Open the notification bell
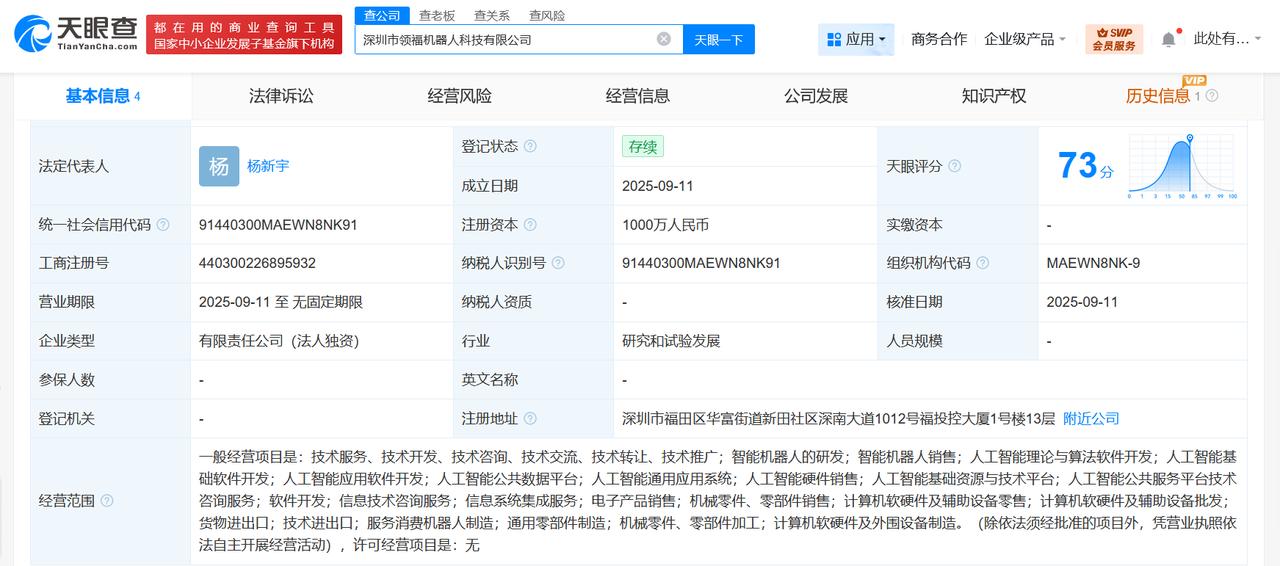Screen dimensions: 1280x566 pos(1168,39)
